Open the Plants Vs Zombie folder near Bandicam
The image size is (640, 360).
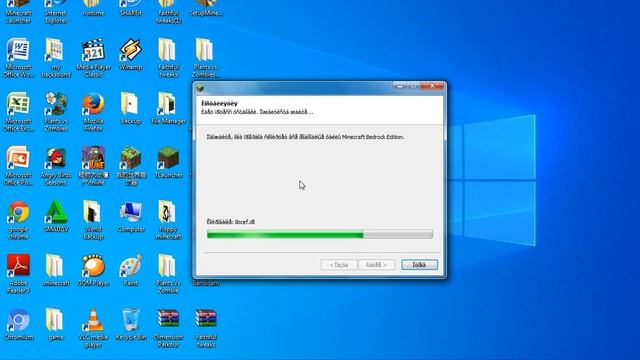tap(168, 273)
